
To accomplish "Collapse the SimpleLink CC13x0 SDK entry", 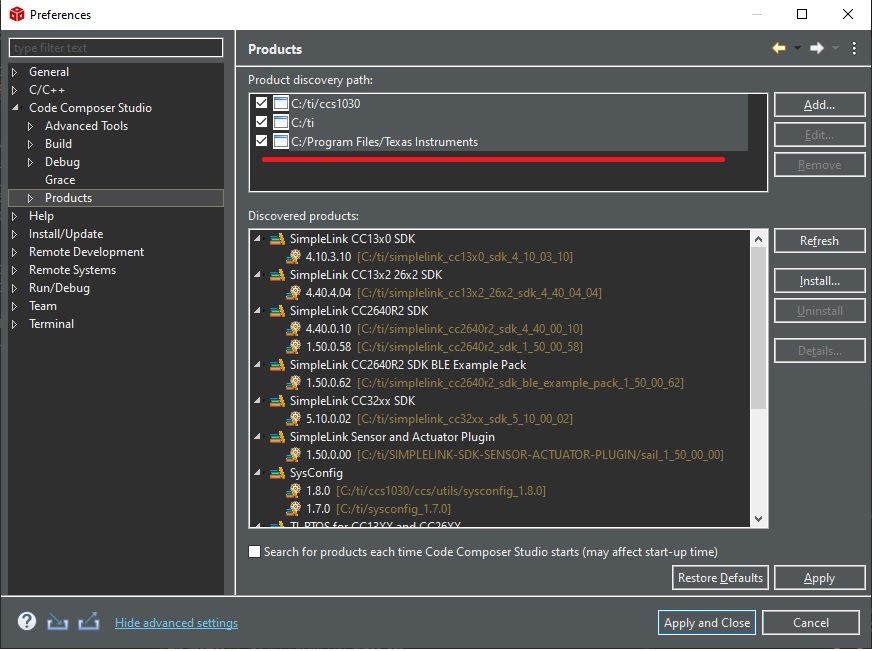I will click(x=257, y=238).
